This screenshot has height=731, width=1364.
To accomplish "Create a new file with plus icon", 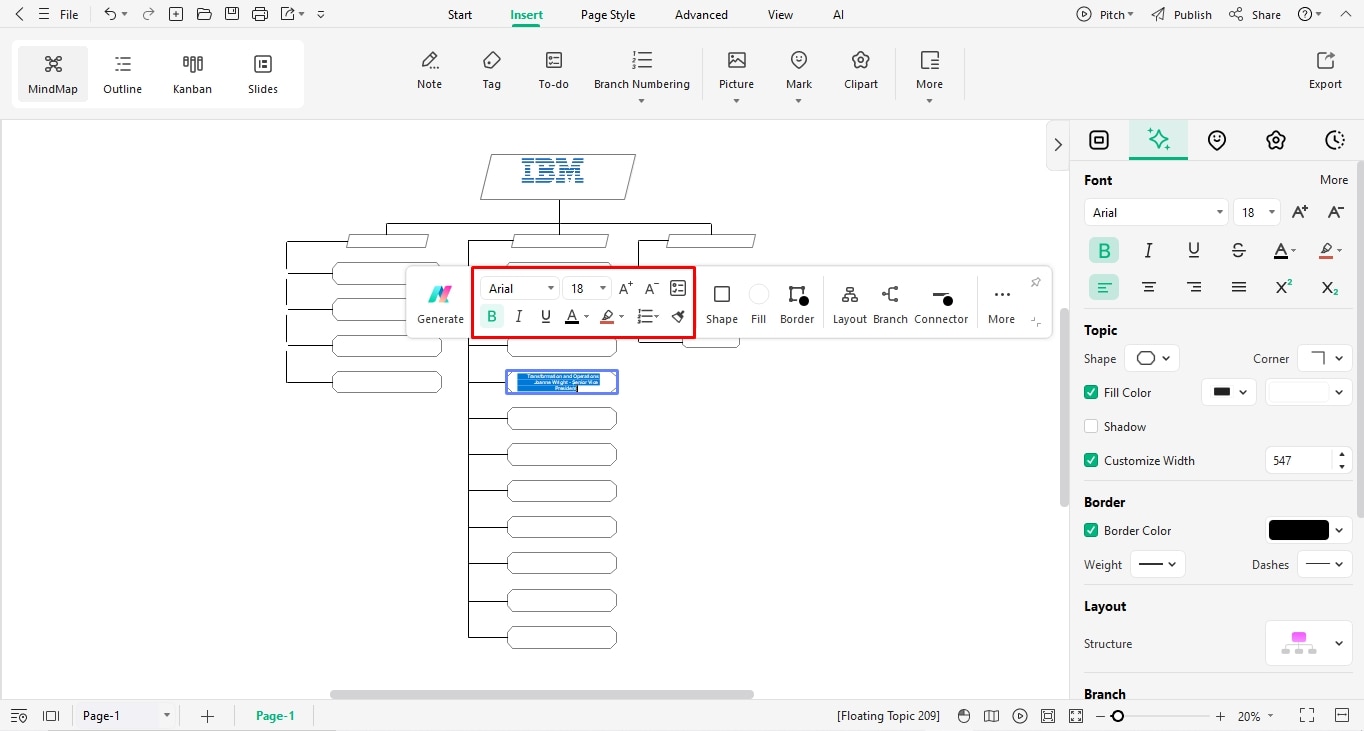I will 176,14.
